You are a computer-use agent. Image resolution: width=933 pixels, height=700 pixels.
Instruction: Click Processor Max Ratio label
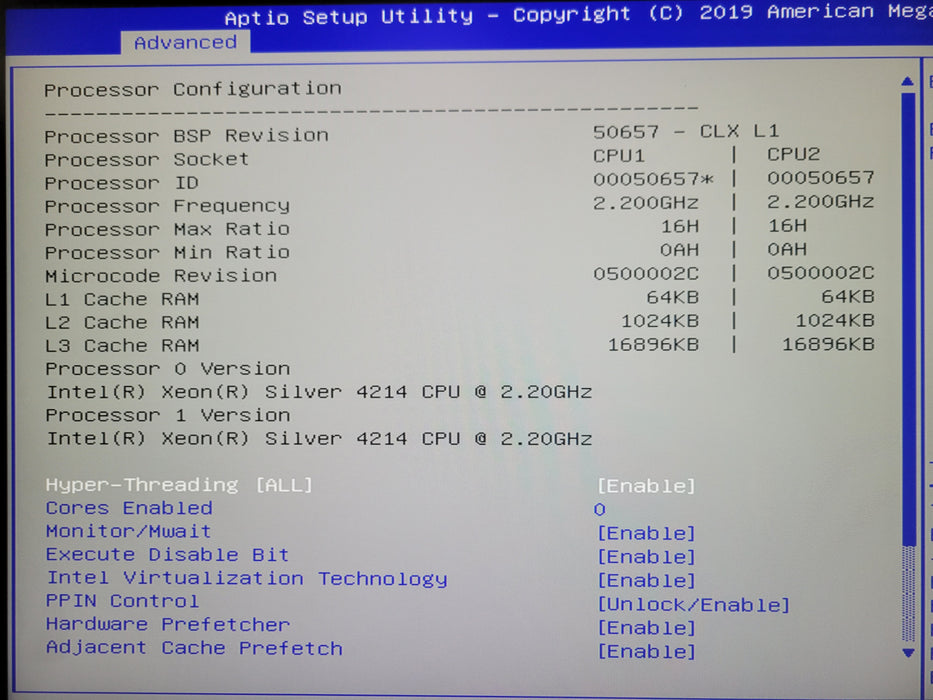167,229
